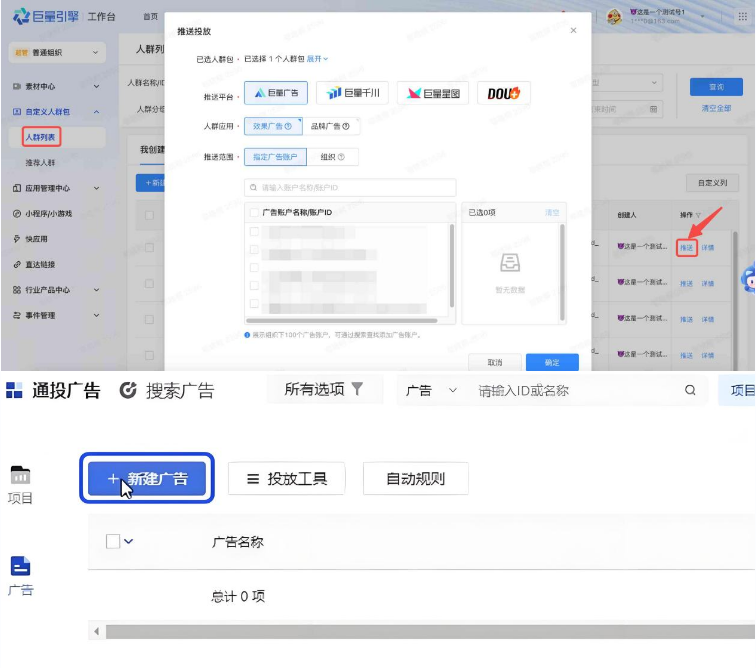Open the chevron beside the select-all checkbox
The image size is (756, 668).
(128, 541)
